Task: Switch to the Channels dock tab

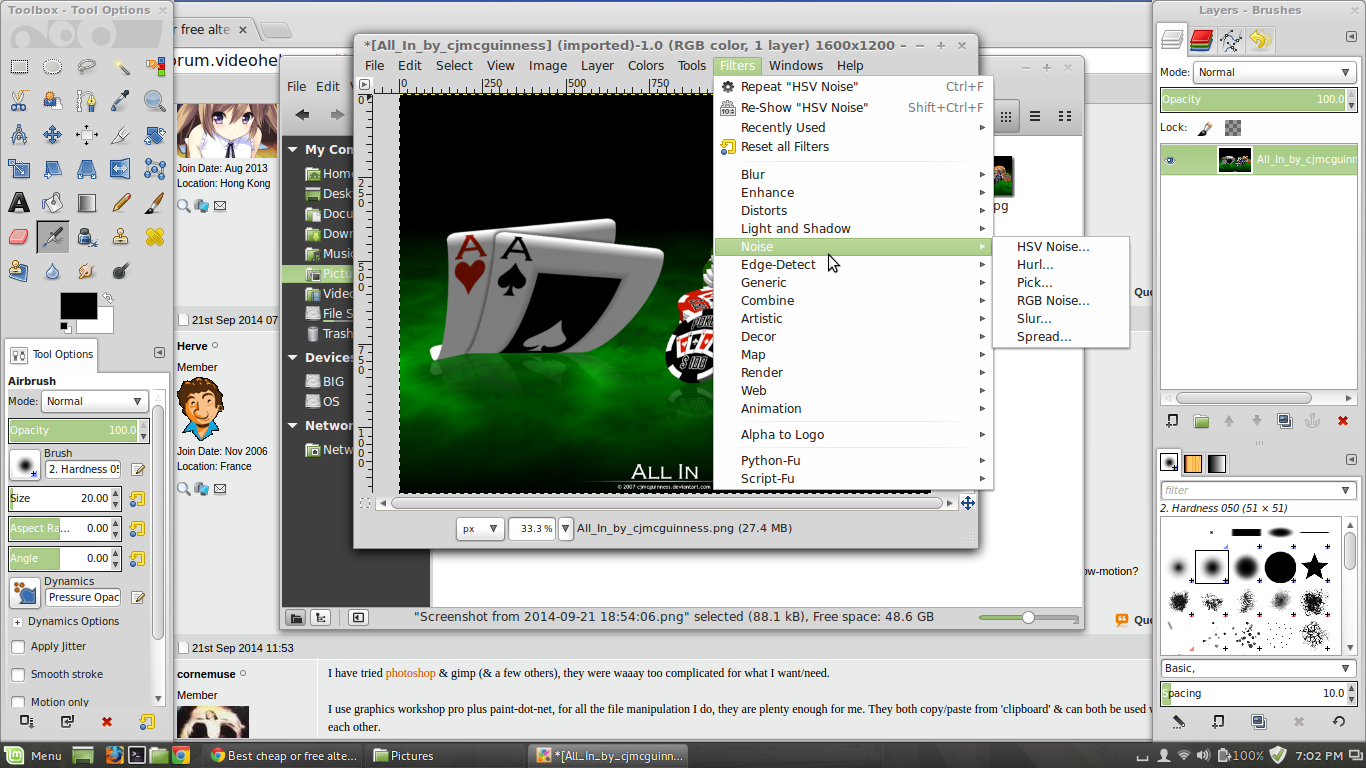Action: pos(1201,40)
